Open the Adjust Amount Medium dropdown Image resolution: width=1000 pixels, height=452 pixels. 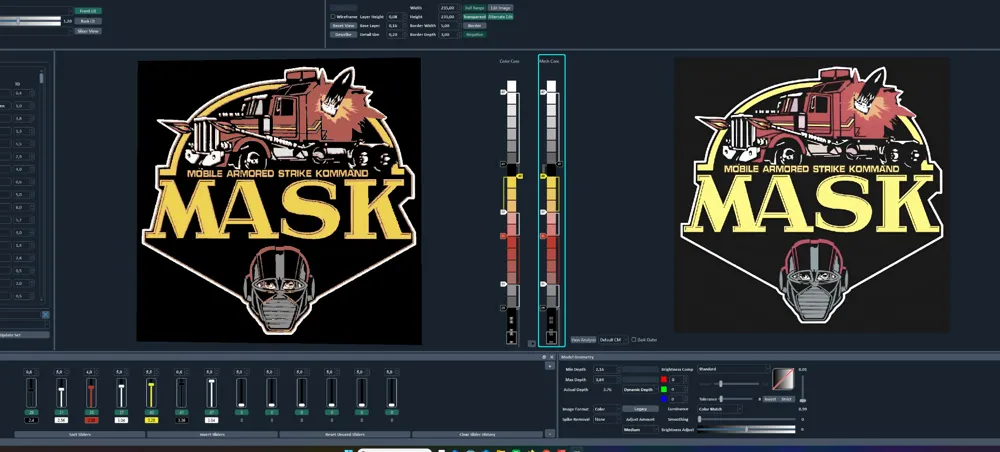tap(640, 430)
